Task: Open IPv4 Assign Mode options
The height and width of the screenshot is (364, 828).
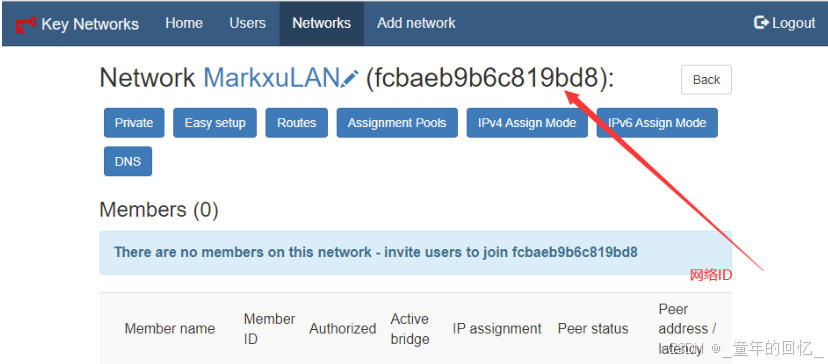Action: [527, 123]
